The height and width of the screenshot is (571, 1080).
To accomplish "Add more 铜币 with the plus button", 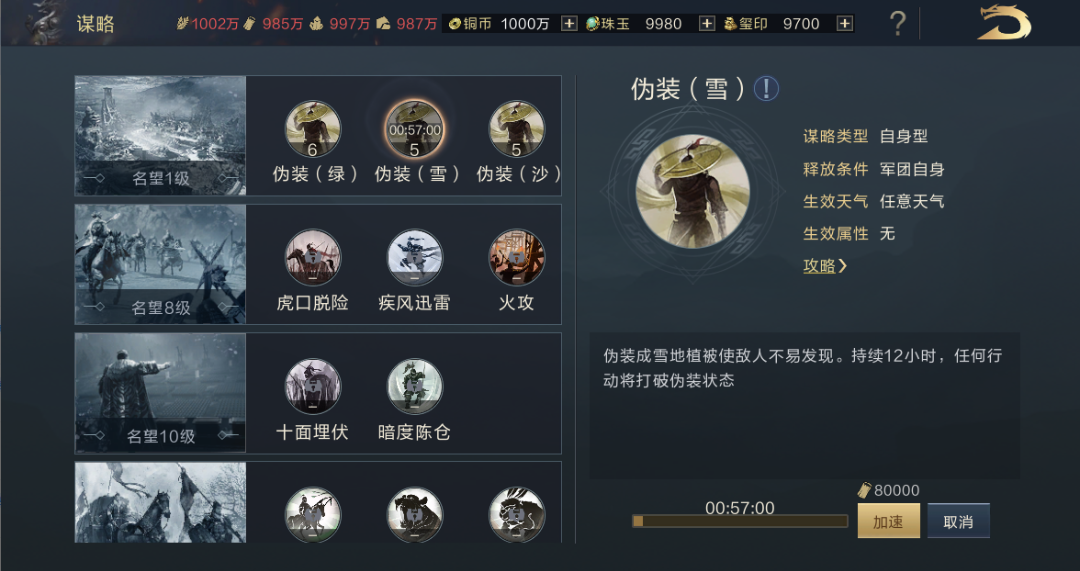I will click(x=569, y=24).
